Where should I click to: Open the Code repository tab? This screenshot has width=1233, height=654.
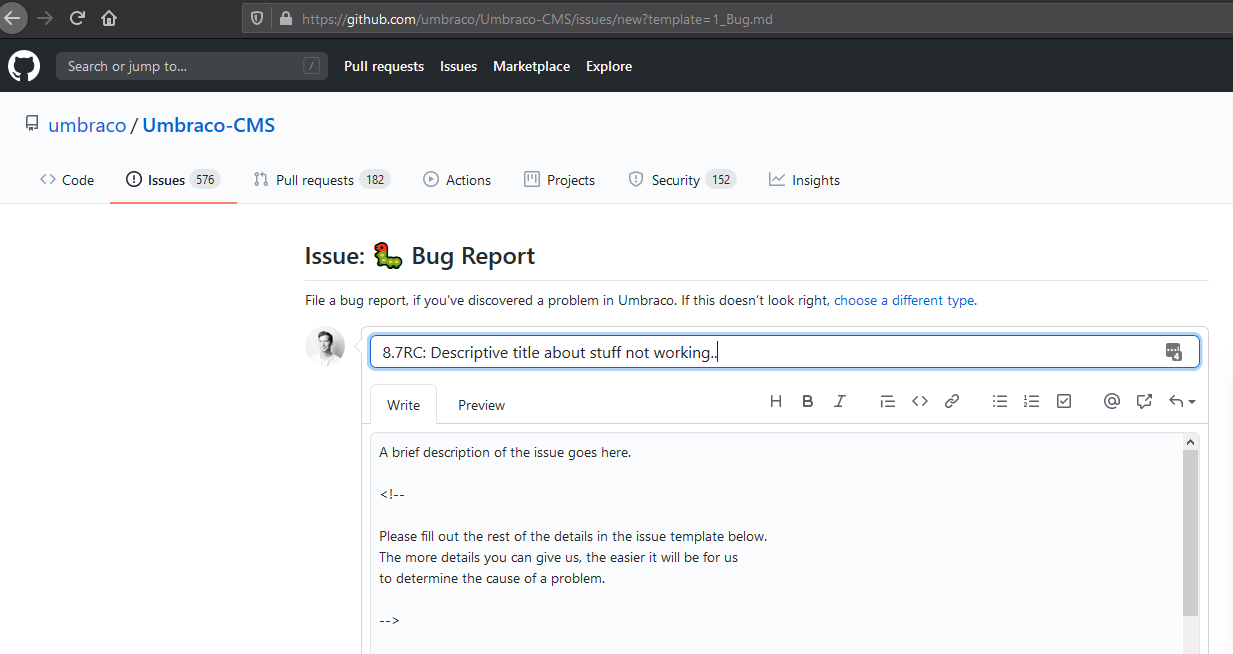(67, 180)
